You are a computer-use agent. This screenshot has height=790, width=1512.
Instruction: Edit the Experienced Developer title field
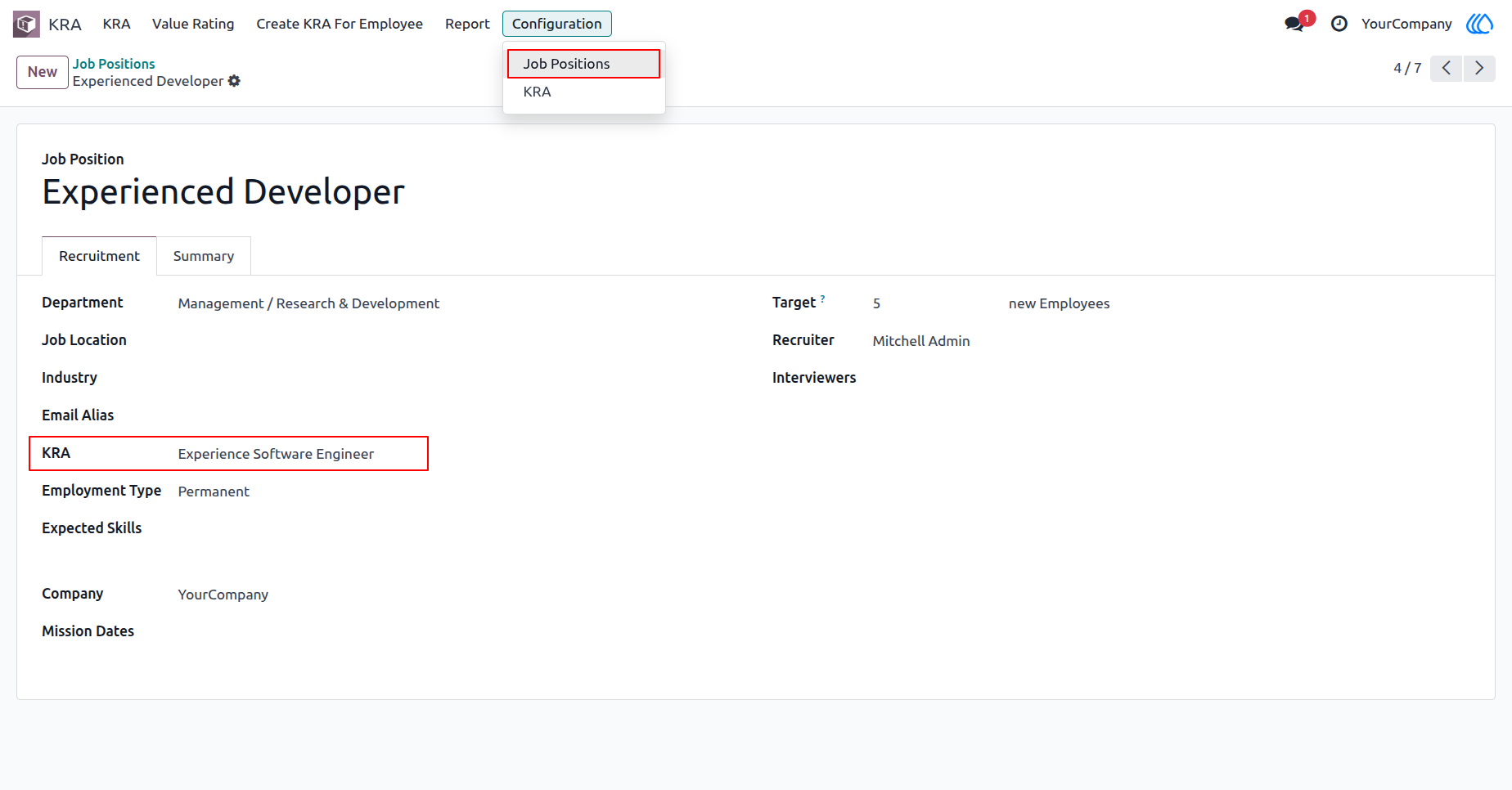[x=223, y=191]
